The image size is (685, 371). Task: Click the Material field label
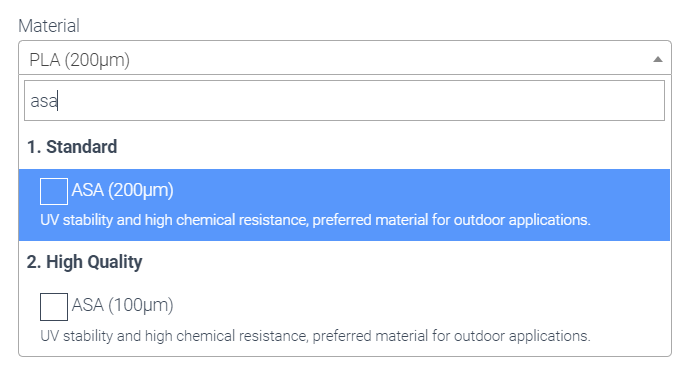[x=49, y=26]
